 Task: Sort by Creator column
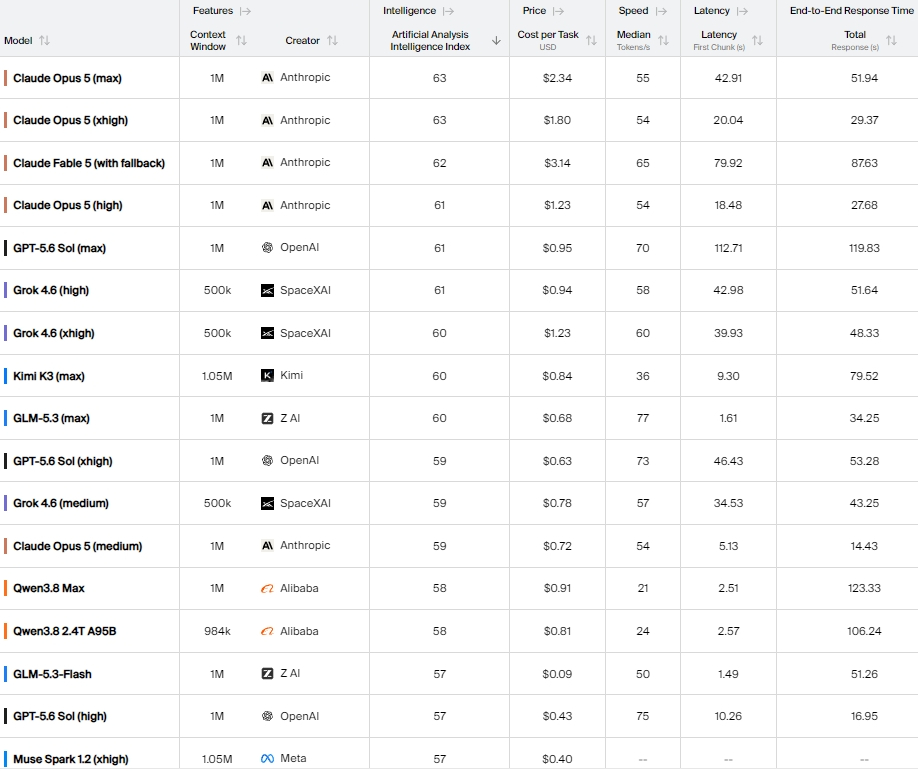[333, 40]
